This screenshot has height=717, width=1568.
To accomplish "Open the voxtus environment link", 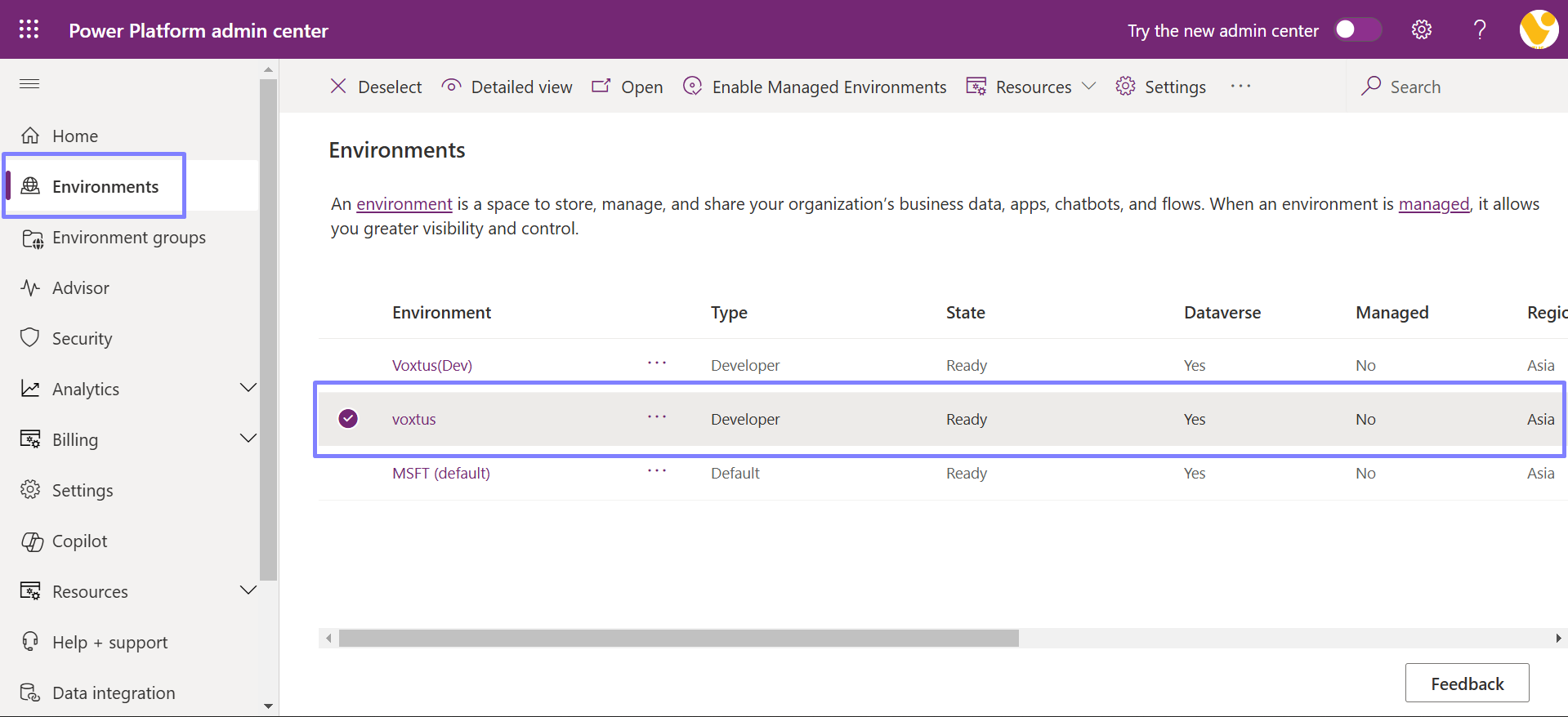I will pos(414,419).
